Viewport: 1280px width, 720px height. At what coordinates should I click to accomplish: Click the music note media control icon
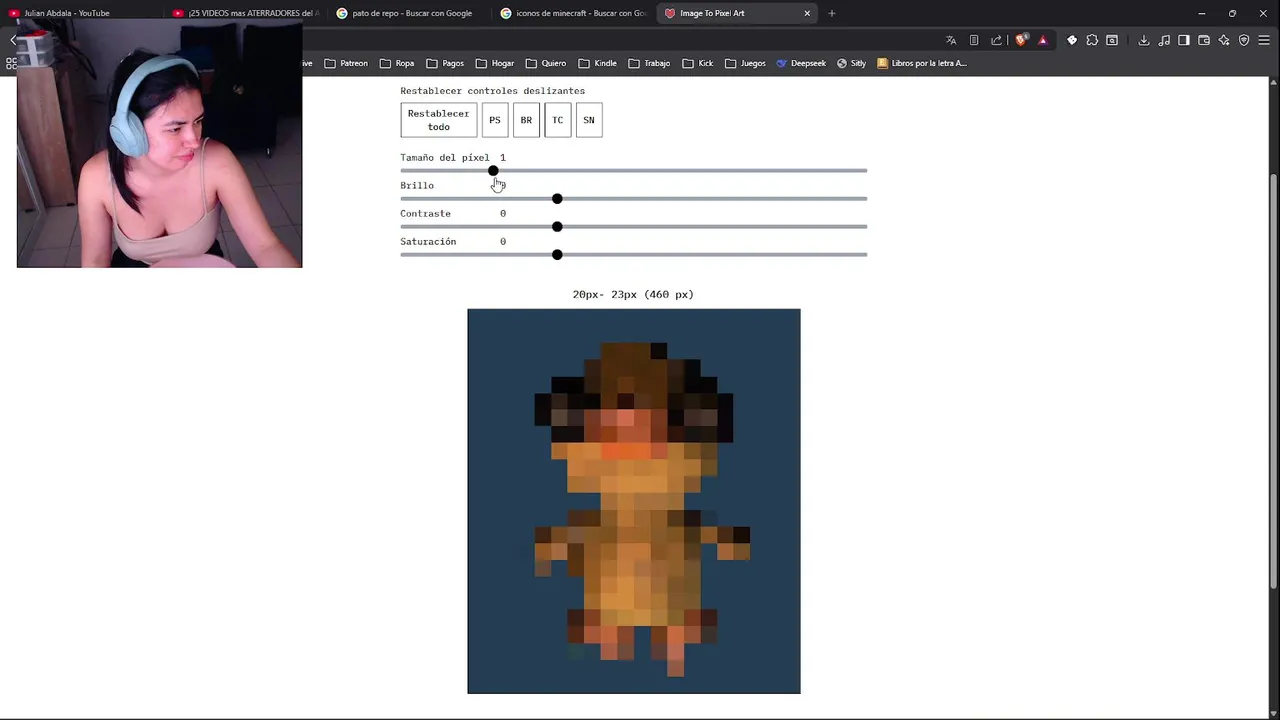[x=1164, y=40]
